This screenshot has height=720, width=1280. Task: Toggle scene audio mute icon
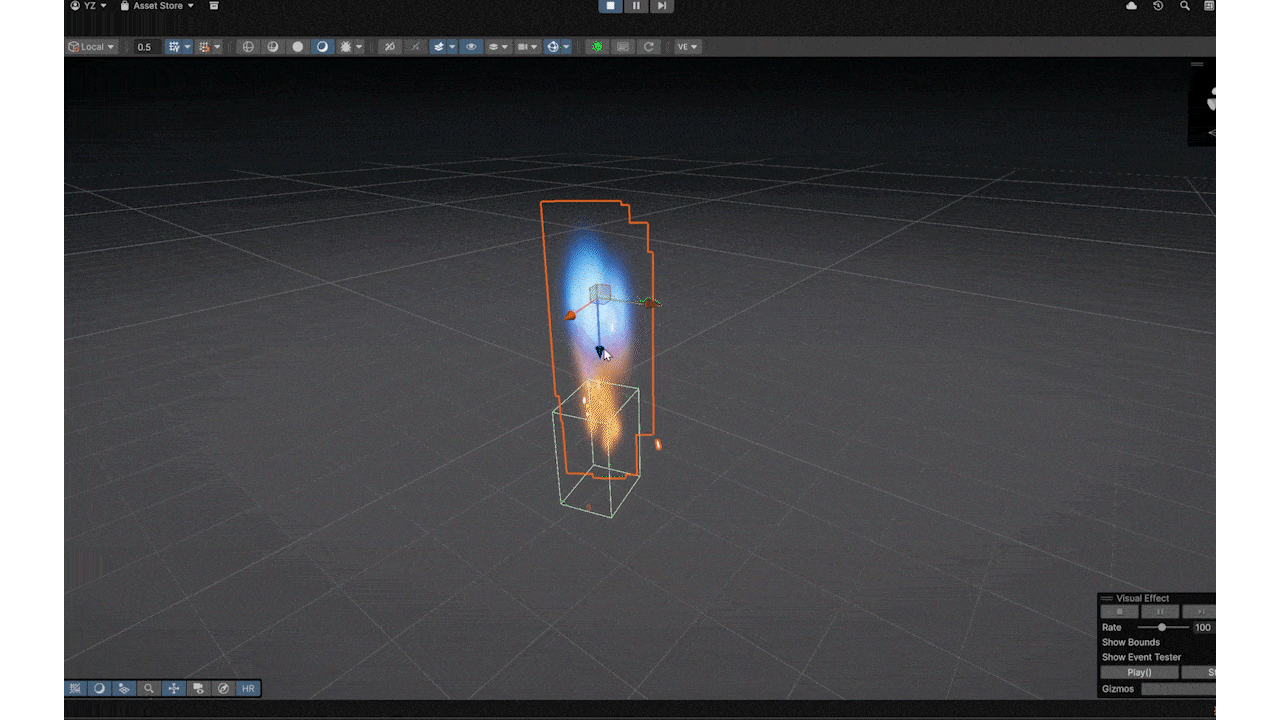pyautogui.click(x=415, y=47)
